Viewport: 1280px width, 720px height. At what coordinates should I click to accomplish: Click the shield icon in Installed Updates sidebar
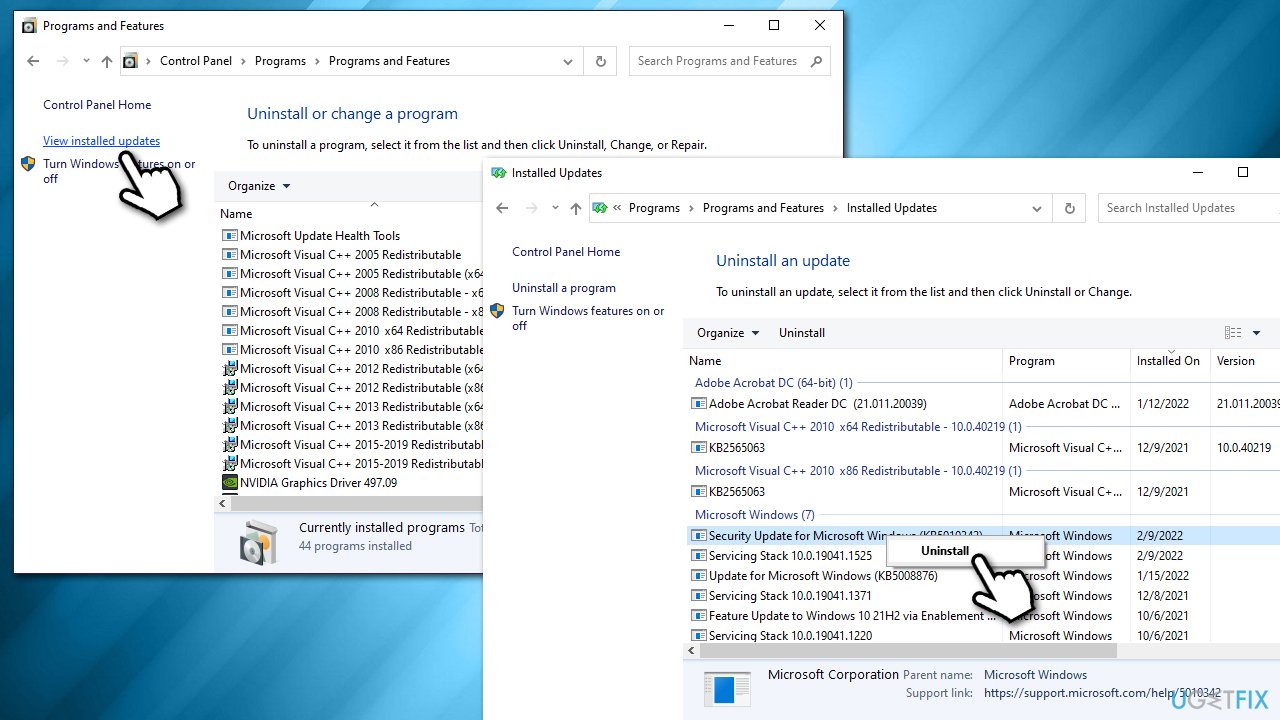point(497,311)
